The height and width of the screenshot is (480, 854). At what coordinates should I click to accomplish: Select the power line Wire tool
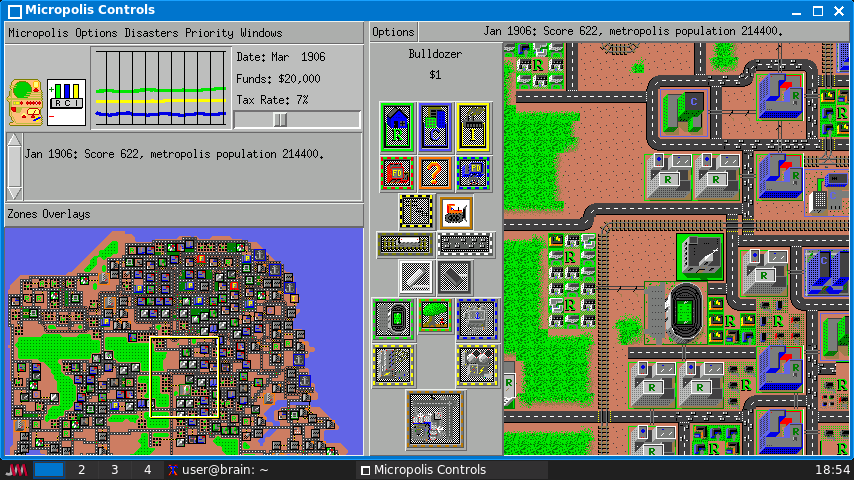coord(416,211)
